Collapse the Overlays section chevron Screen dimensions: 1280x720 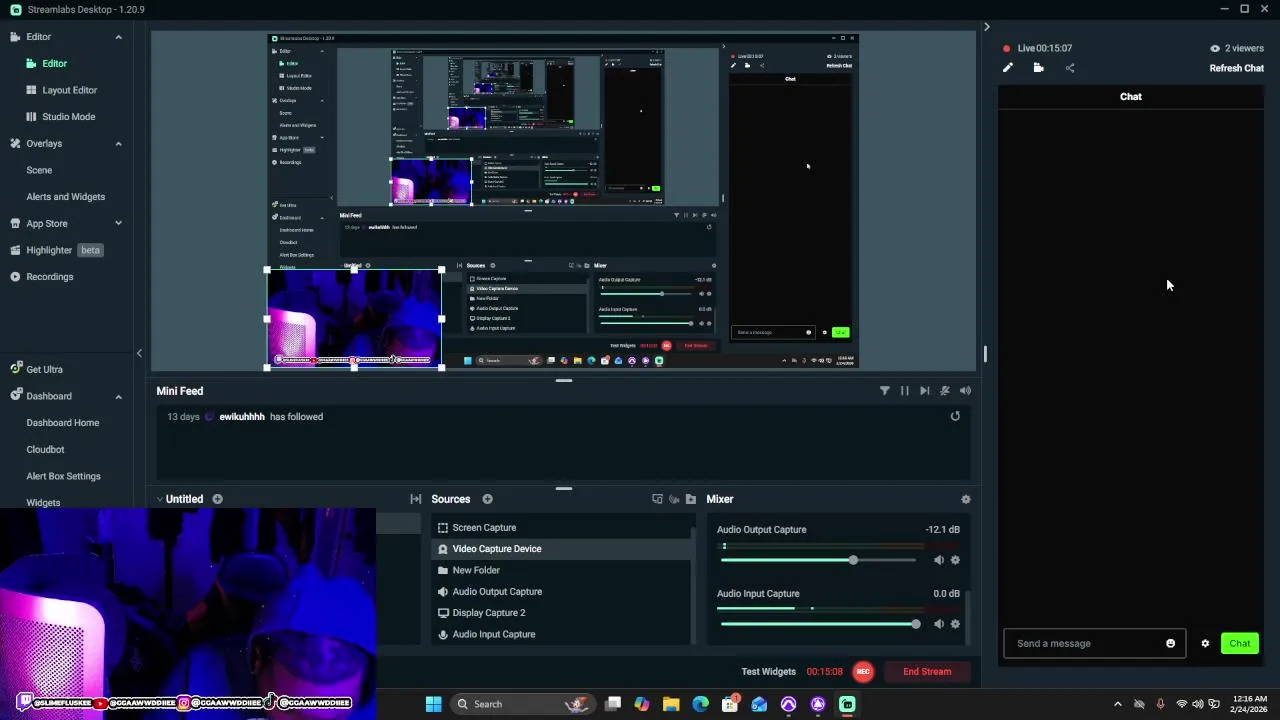pos(118,143)
